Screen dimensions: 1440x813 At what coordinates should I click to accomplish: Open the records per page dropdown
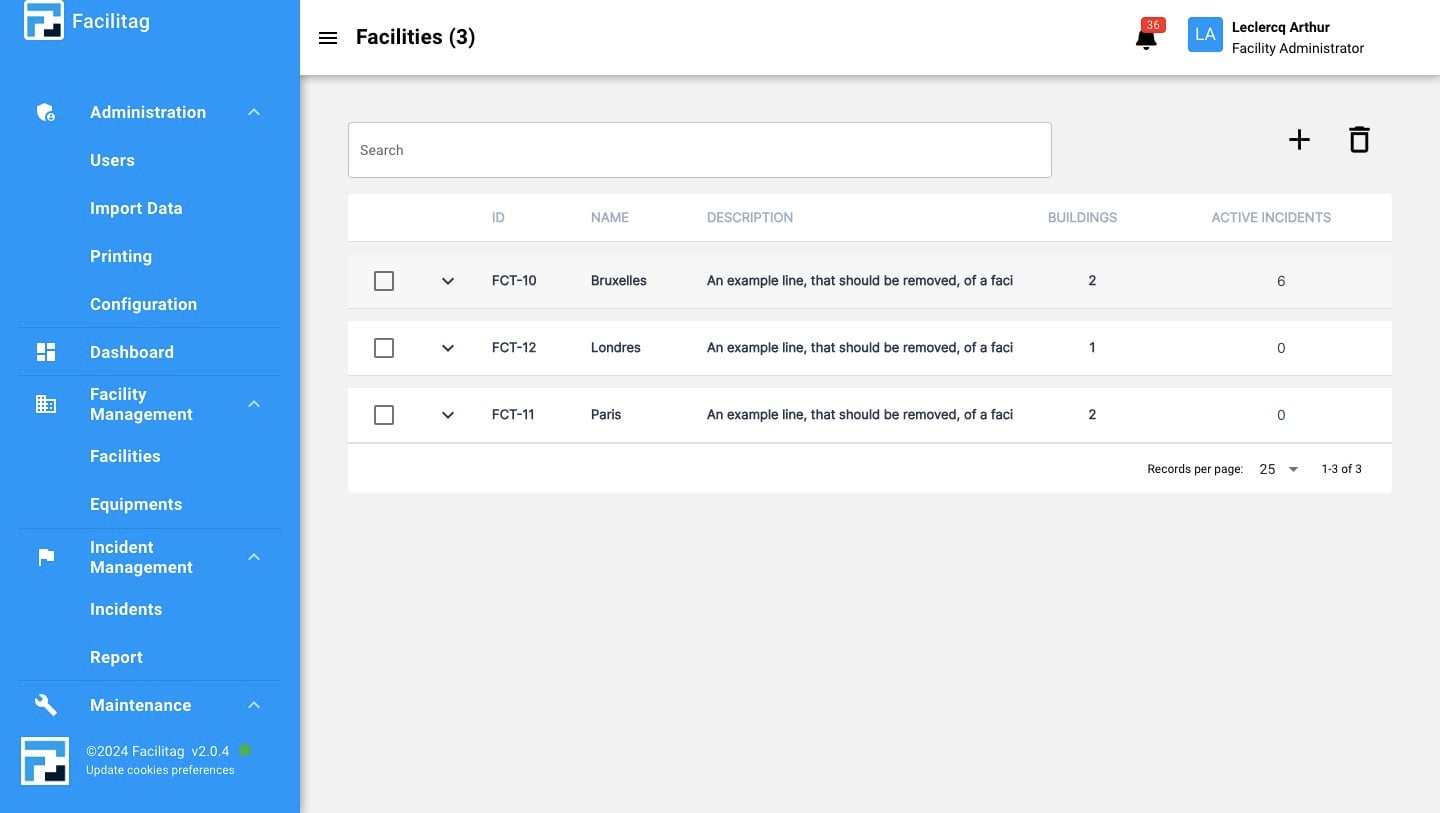(1278, 469)
